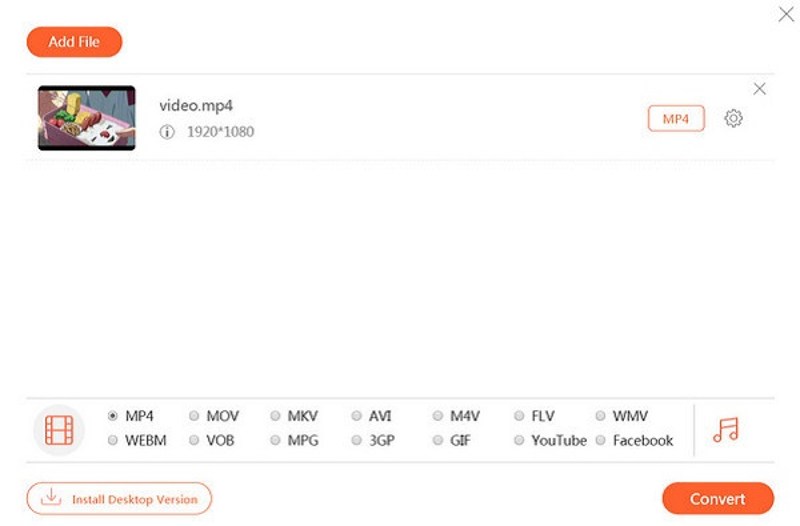Choose MKV as output format
800x526 pixels.
pyautogui.click(x=276, y=416)
